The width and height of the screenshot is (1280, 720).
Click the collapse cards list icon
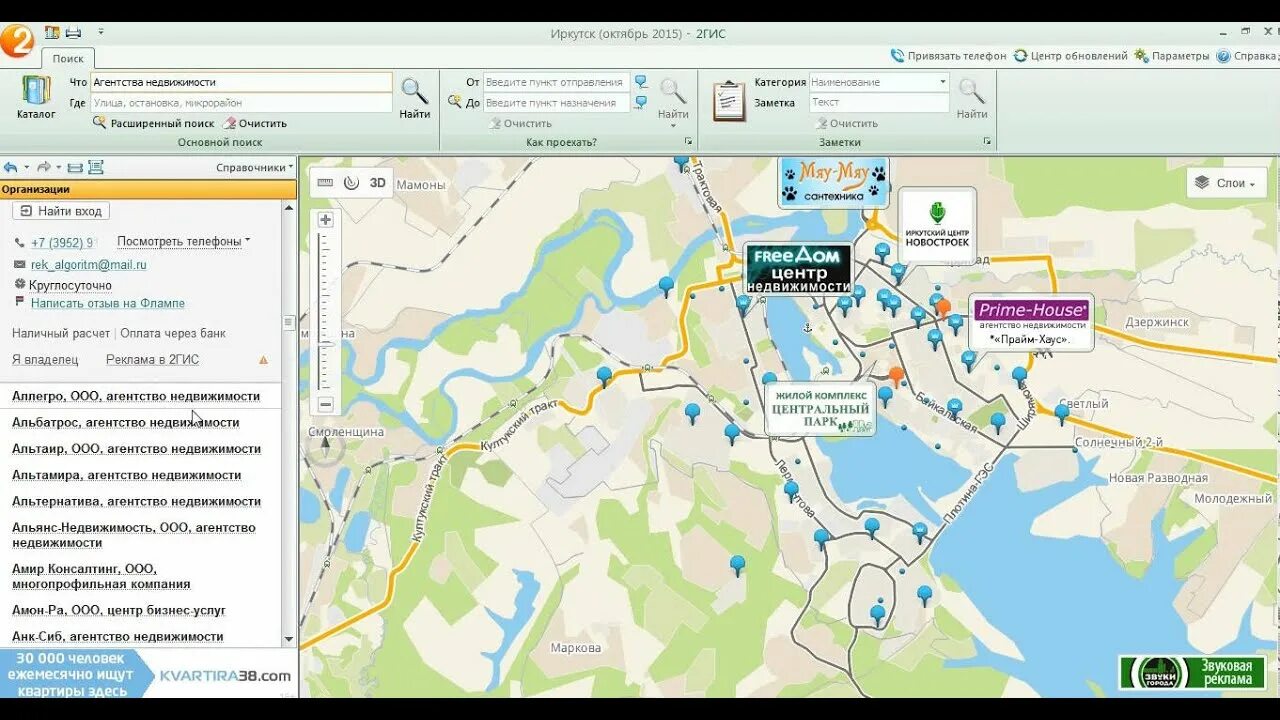pos(75,167)
